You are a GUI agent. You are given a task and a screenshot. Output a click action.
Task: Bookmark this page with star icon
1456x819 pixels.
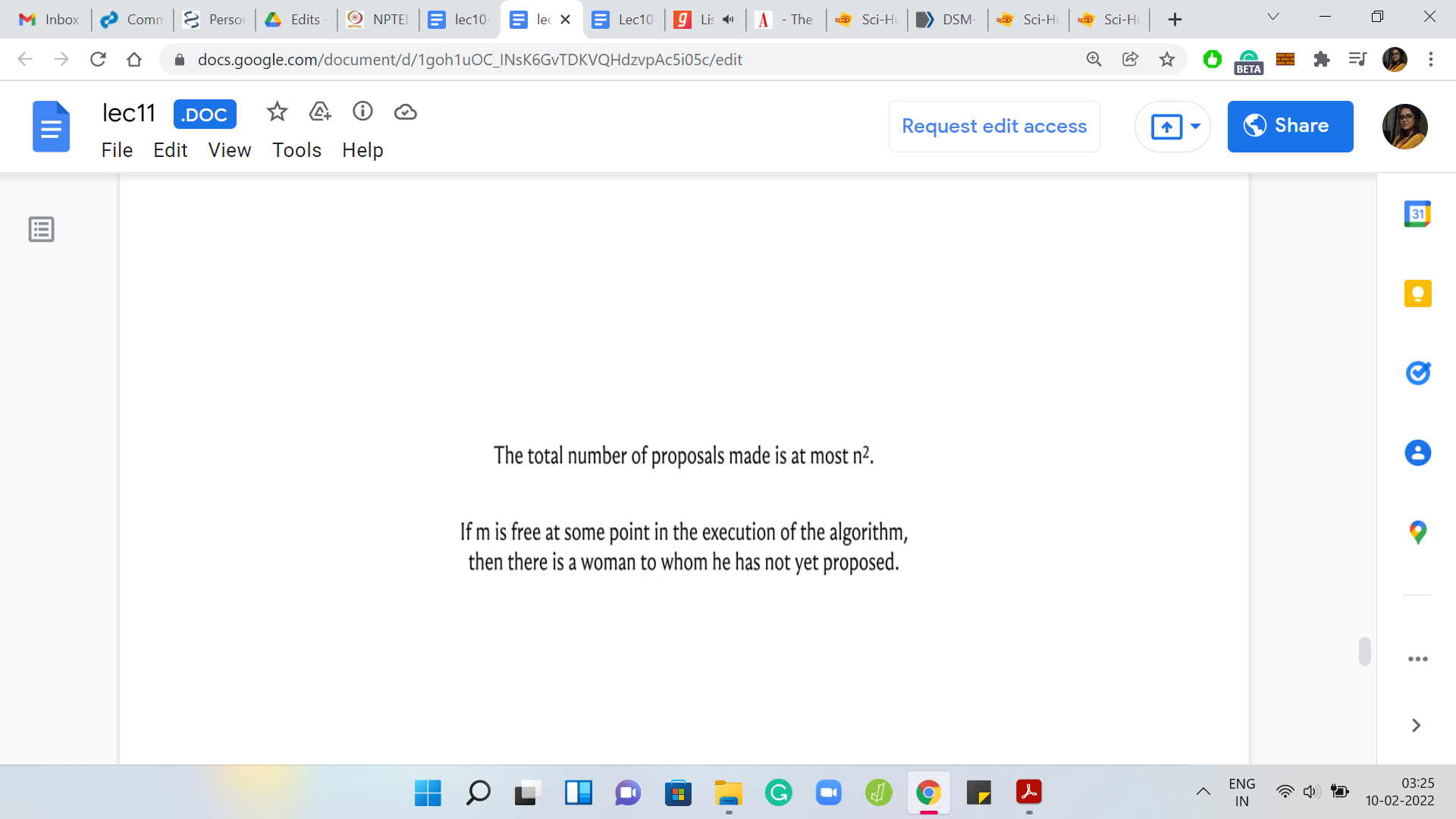coord(1167,59)
